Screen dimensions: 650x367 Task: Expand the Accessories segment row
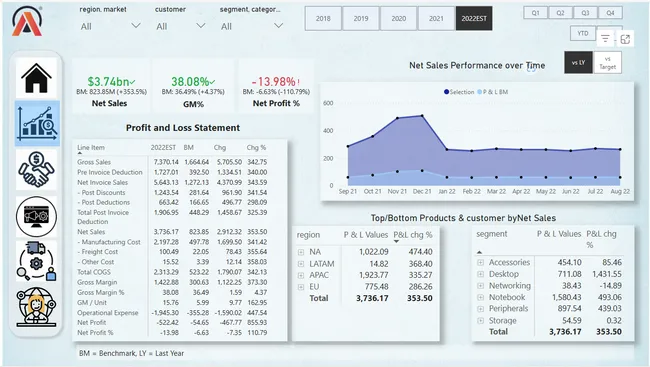[x=480, y=262]
